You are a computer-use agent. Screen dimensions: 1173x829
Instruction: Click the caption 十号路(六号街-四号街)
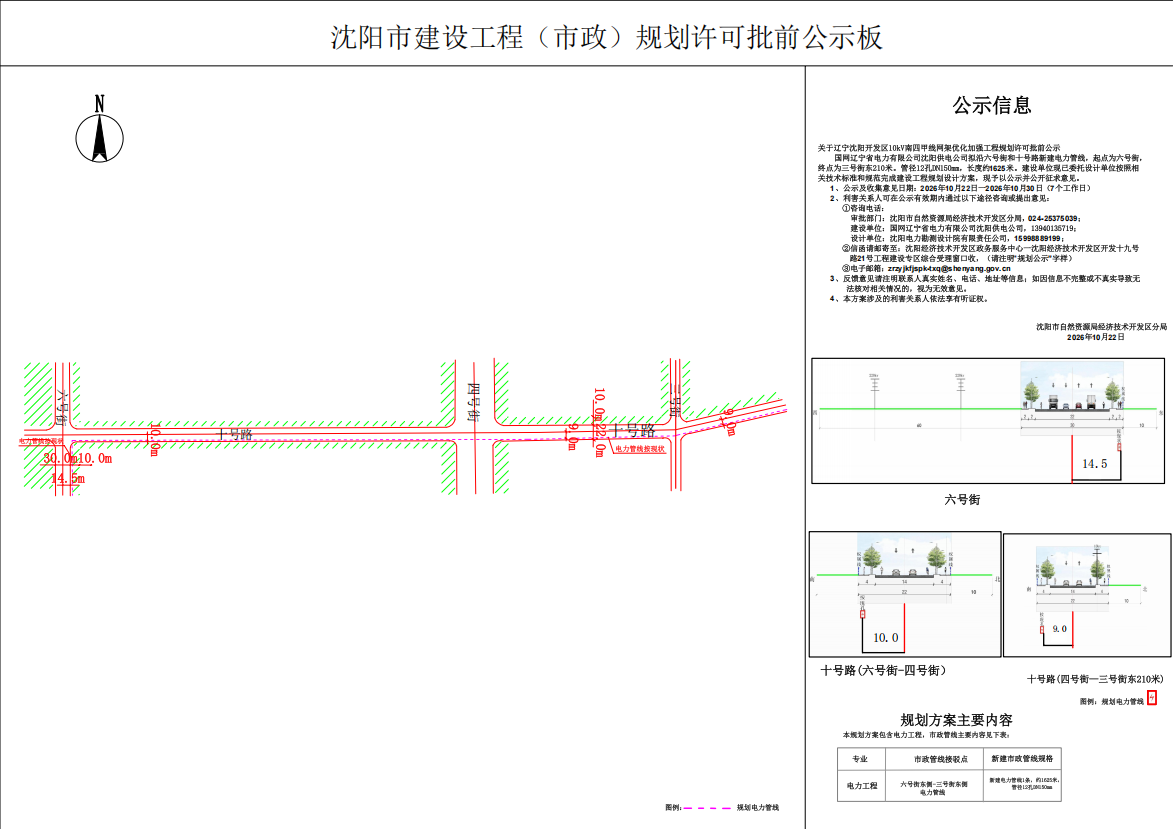coord(883,670)
